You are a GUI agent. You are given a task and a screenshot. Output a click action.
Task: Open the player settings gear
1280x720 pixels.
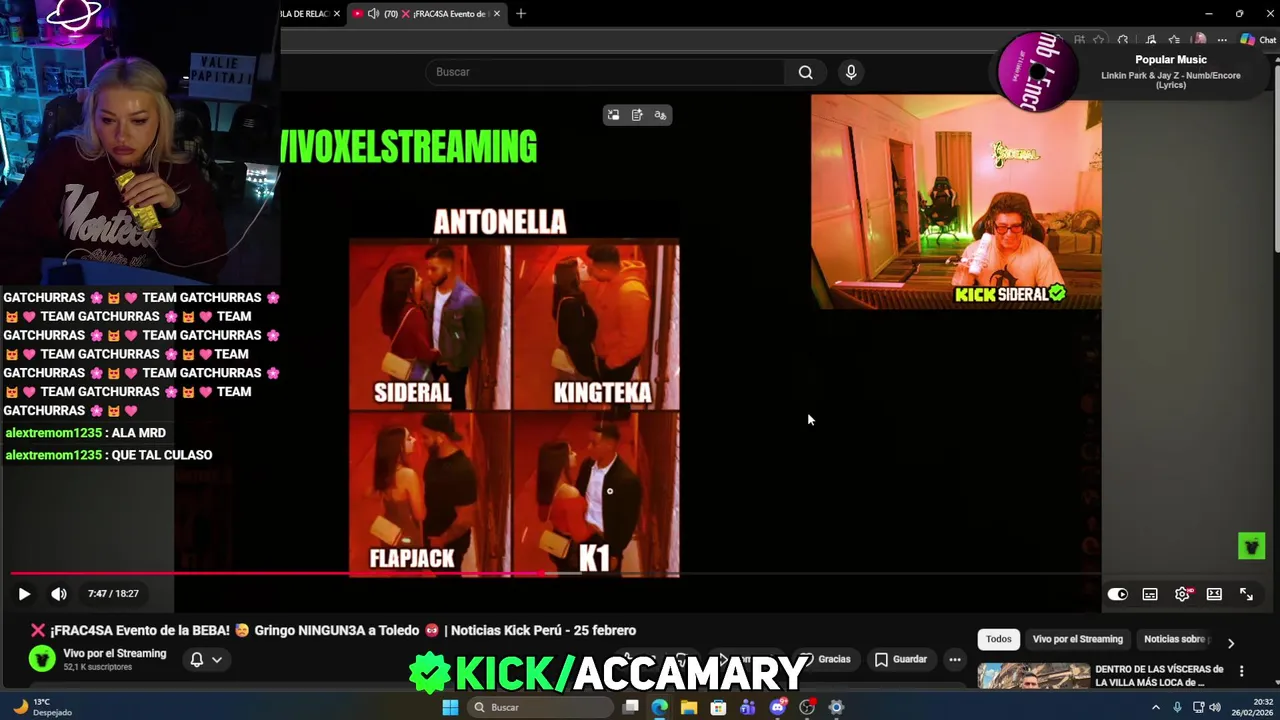[1182, 594]
